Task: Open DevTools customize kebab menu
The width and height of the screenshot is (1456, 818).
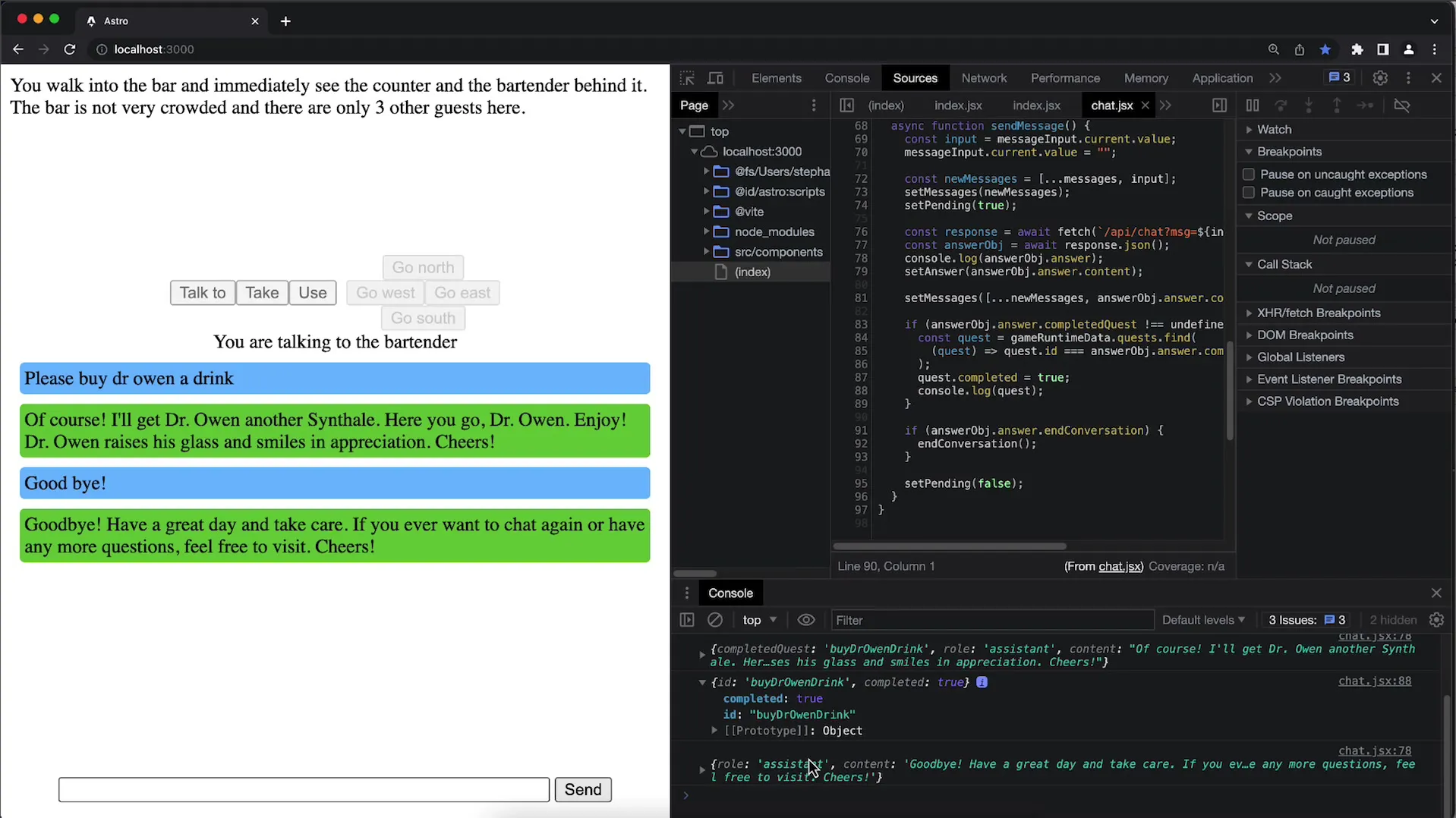Action: coord(1408,78)
